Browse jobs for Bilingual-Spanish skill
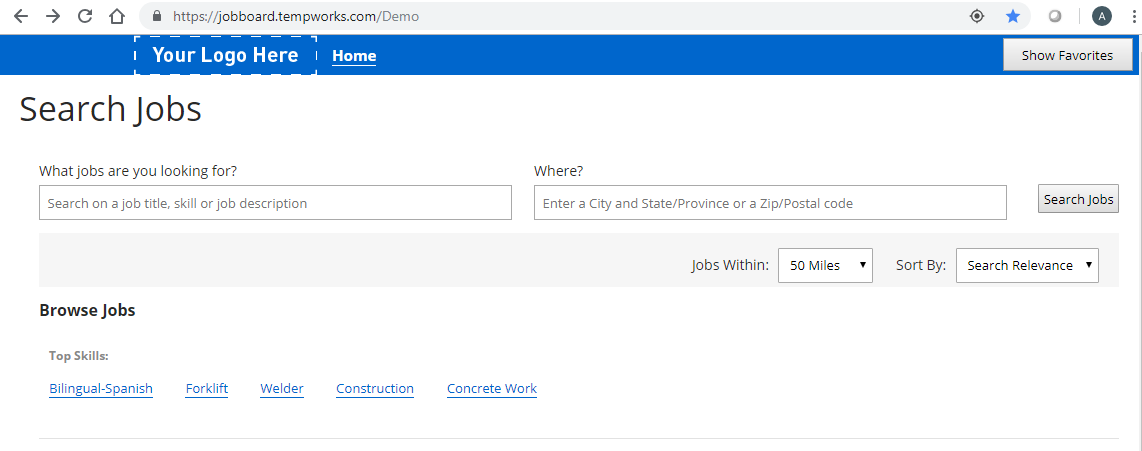The image size is (1142, 451). [x=101, y=388]
